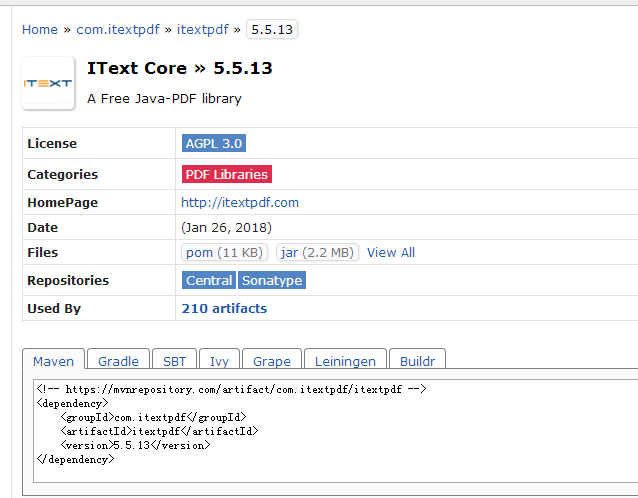Click the 'A Free Java-PDF library' description
The width and height of the screenshot is (638, 498).
164,98
